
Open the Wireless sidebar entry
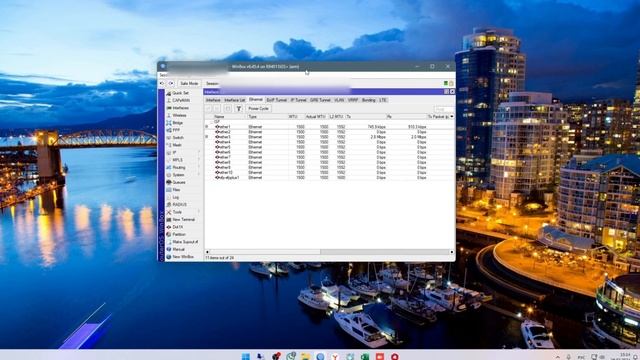click(x=180, y=115)
